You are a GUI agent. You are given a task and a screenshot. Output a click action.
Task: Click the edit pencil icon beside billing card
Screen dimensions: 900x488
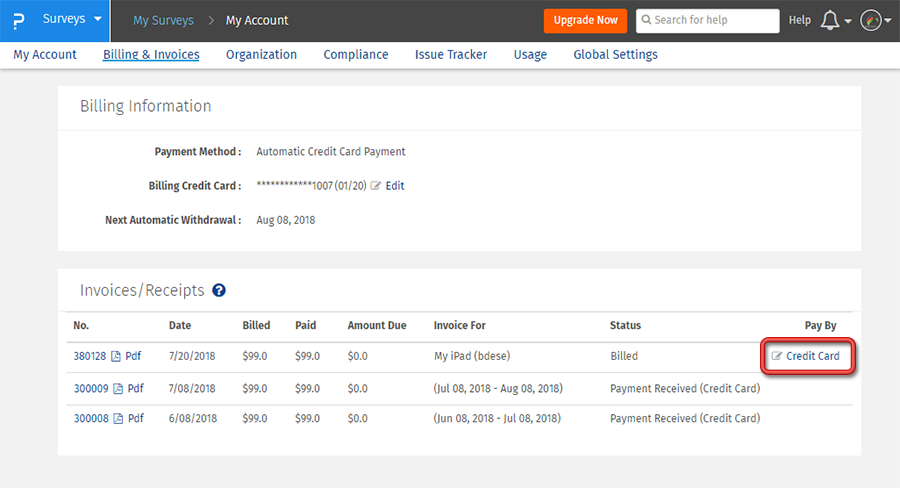(376, 186)
